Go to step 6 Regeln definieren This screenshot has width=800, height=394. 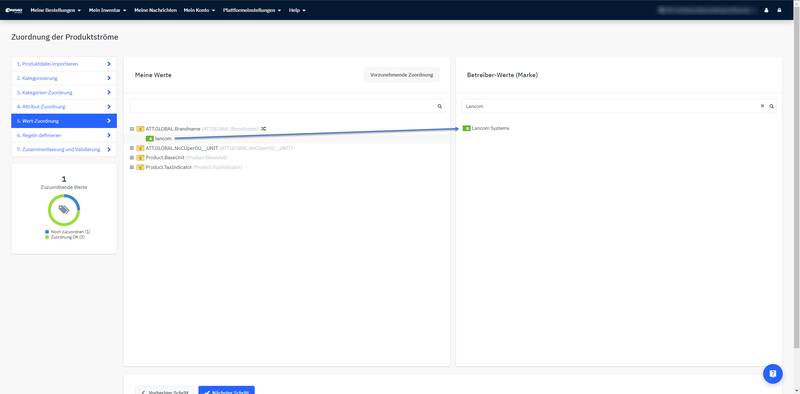[64, 135]
